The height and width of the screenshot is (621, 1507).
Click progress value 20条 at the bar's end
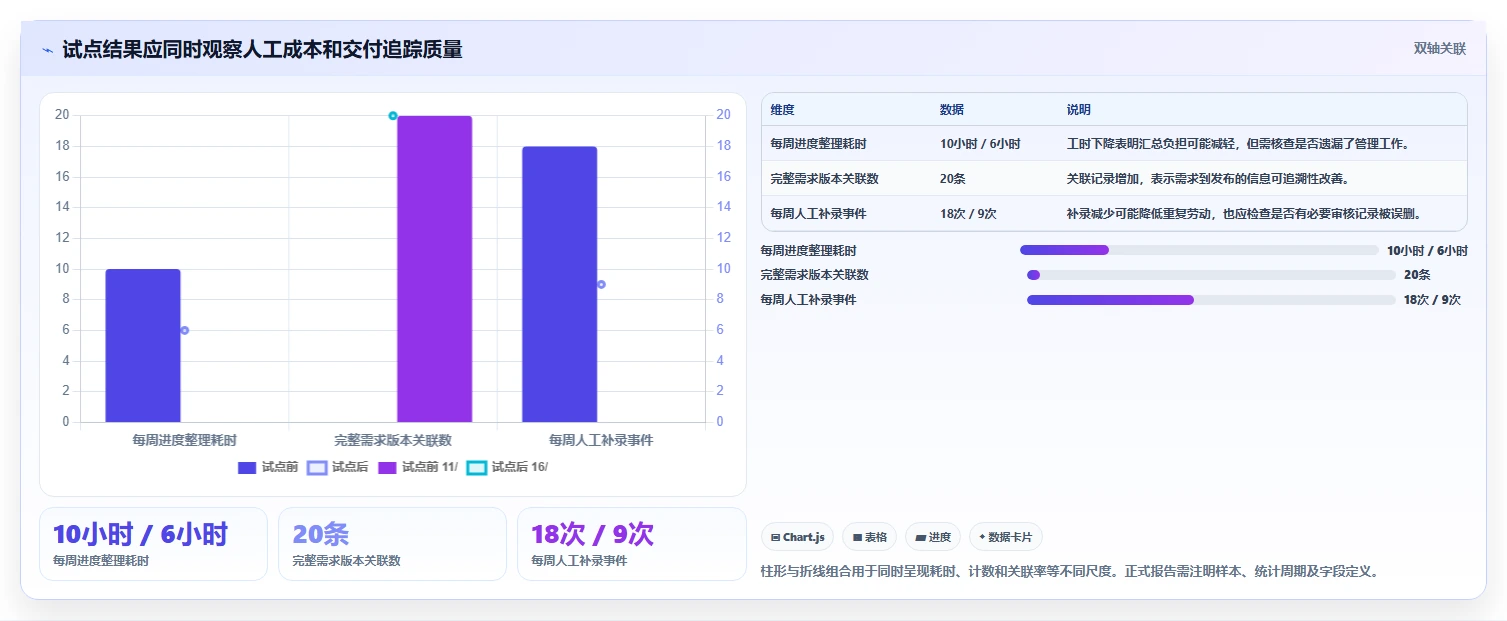[1417, 275]
